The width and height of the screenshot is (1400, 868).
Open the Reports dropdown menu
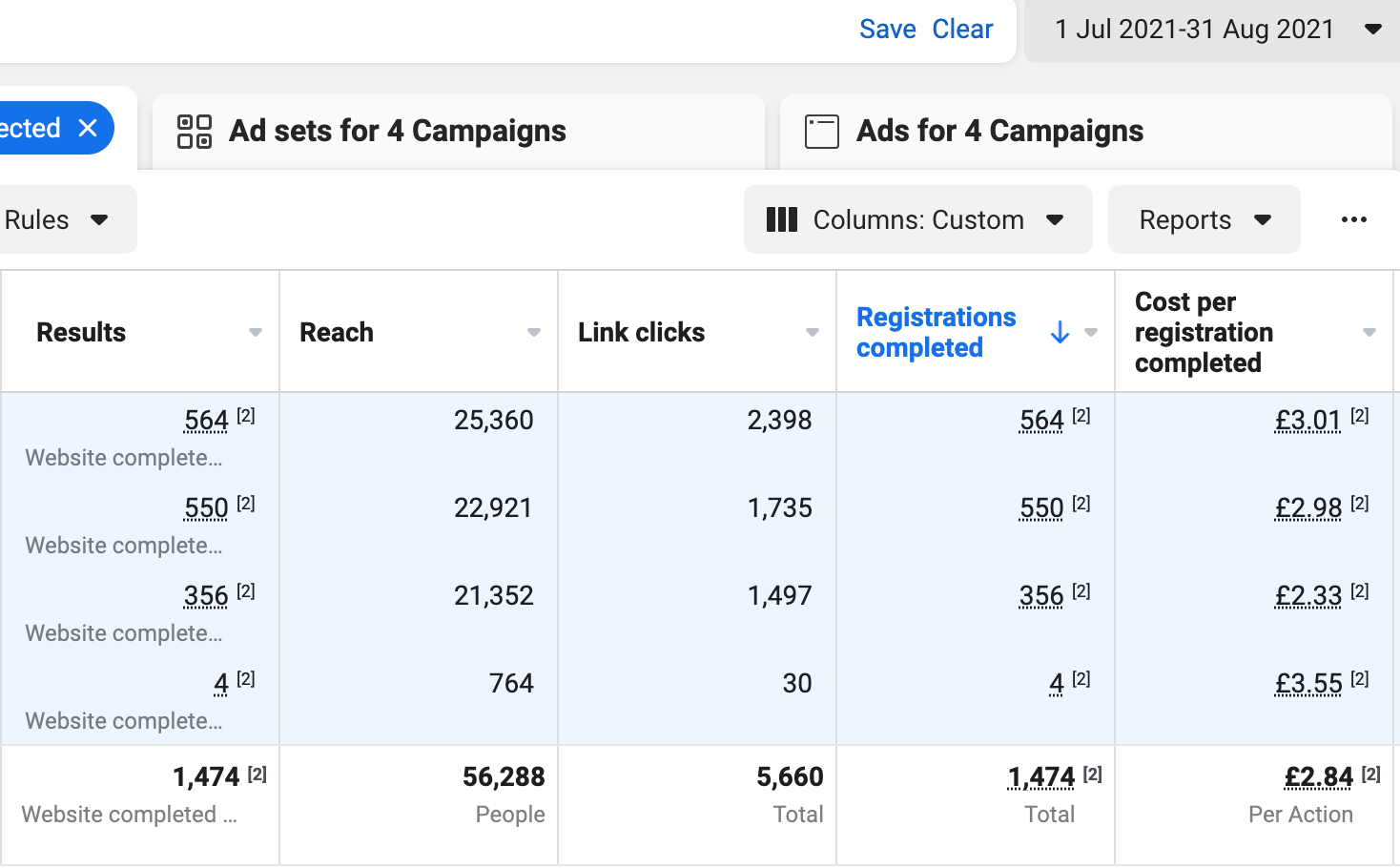pos(1204,220)
